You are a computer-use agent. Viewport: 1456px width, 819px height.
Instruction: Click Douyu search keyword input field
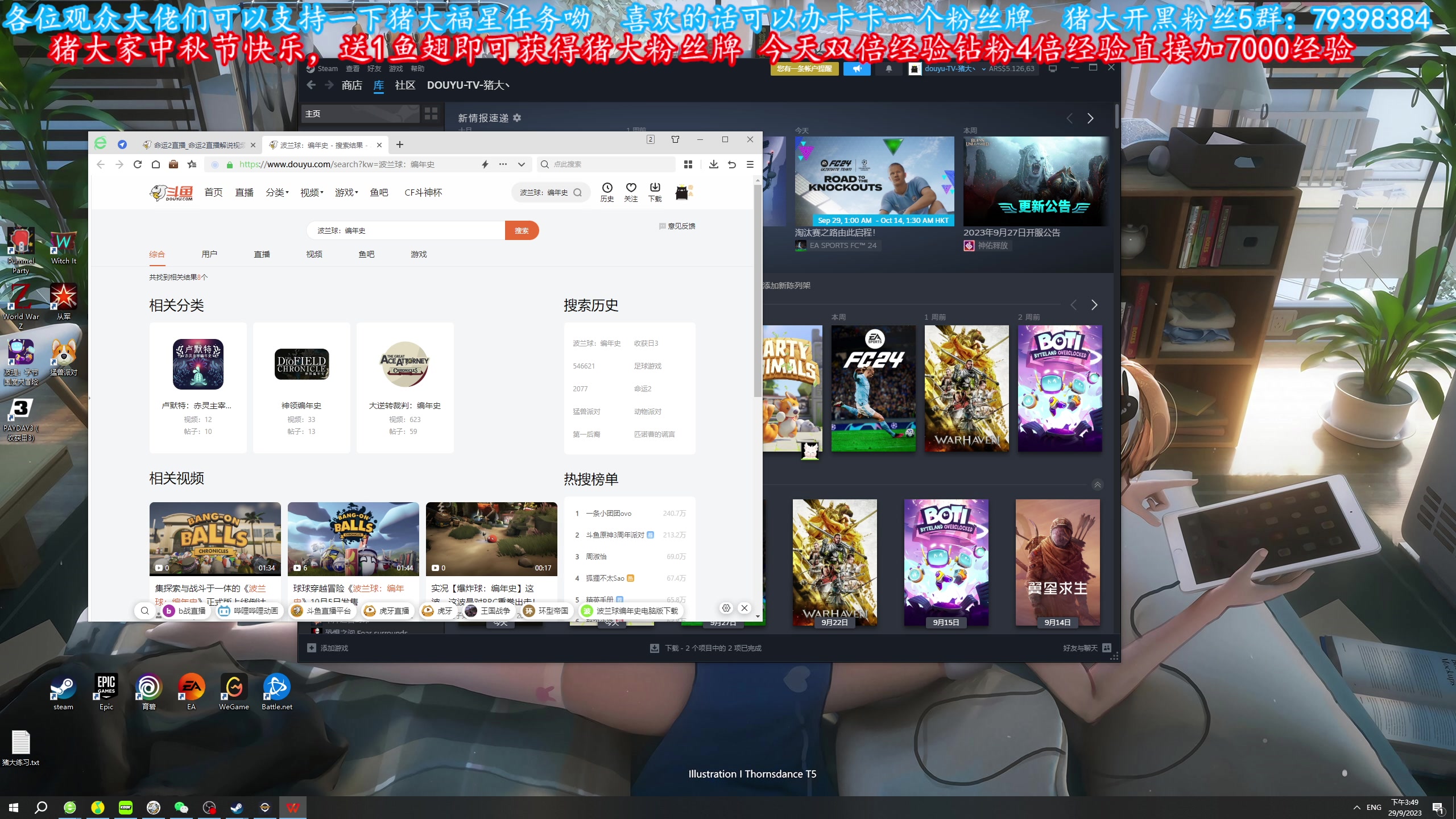point(406,230)
